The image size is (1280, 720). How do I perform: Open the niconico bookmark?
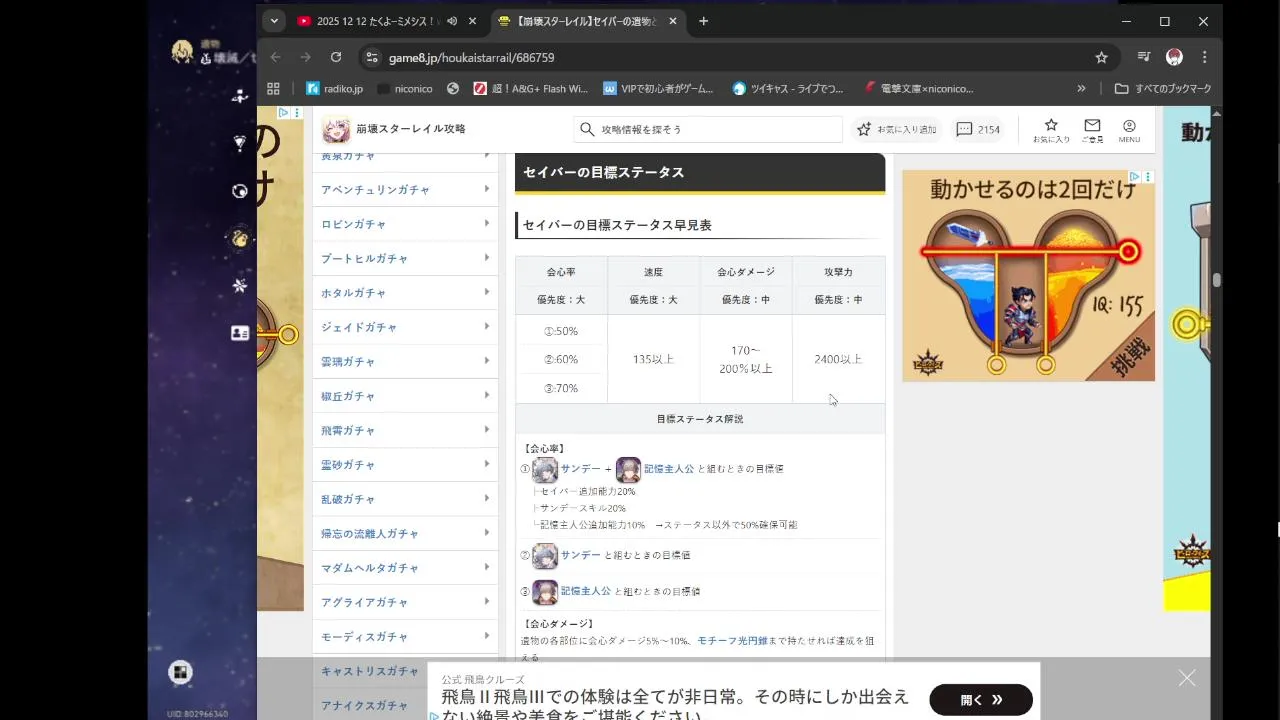pos(405,88)
